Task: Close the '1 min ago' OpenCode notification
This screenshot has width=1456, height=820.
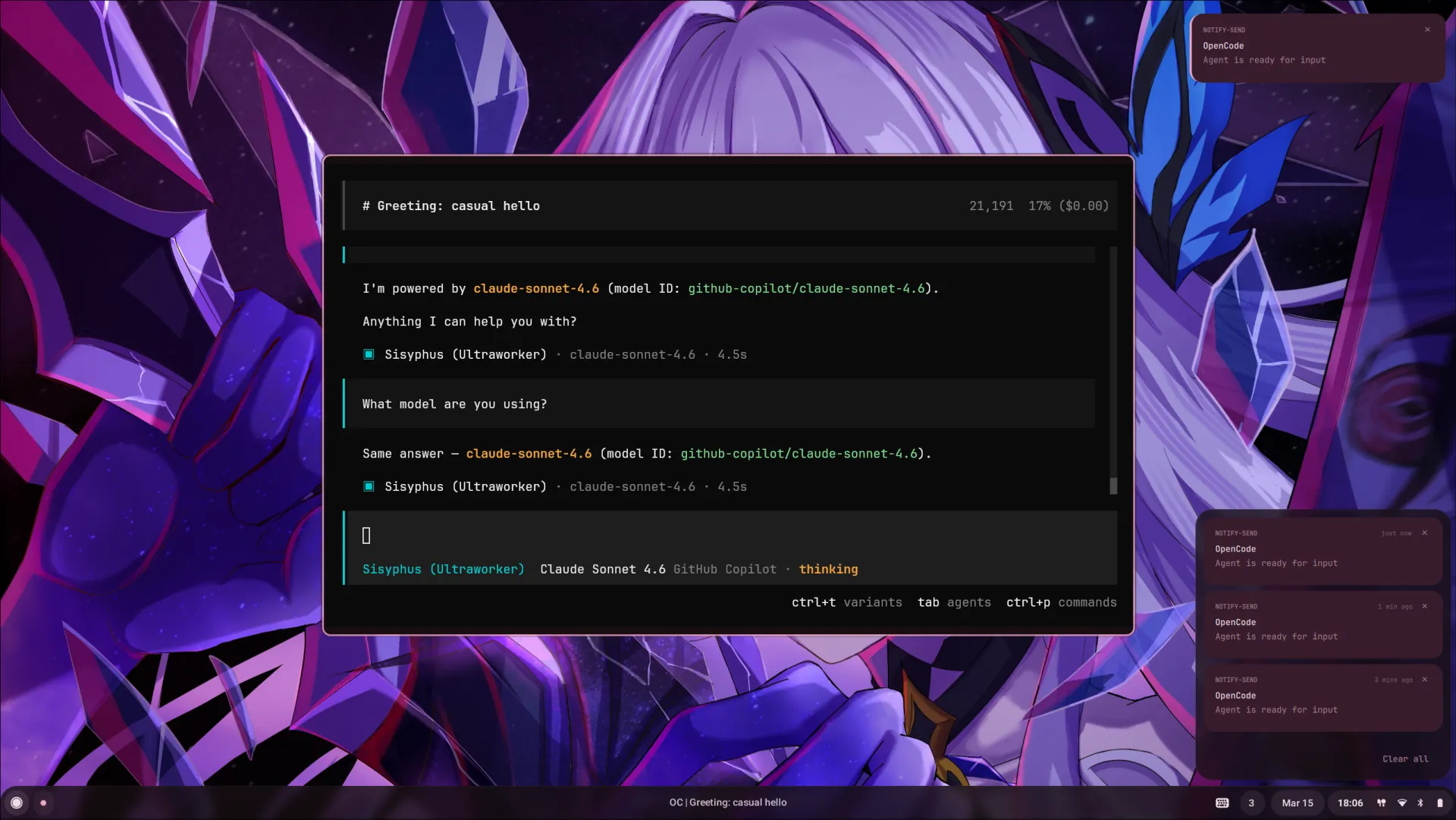Action: (x=1425, y=606)
